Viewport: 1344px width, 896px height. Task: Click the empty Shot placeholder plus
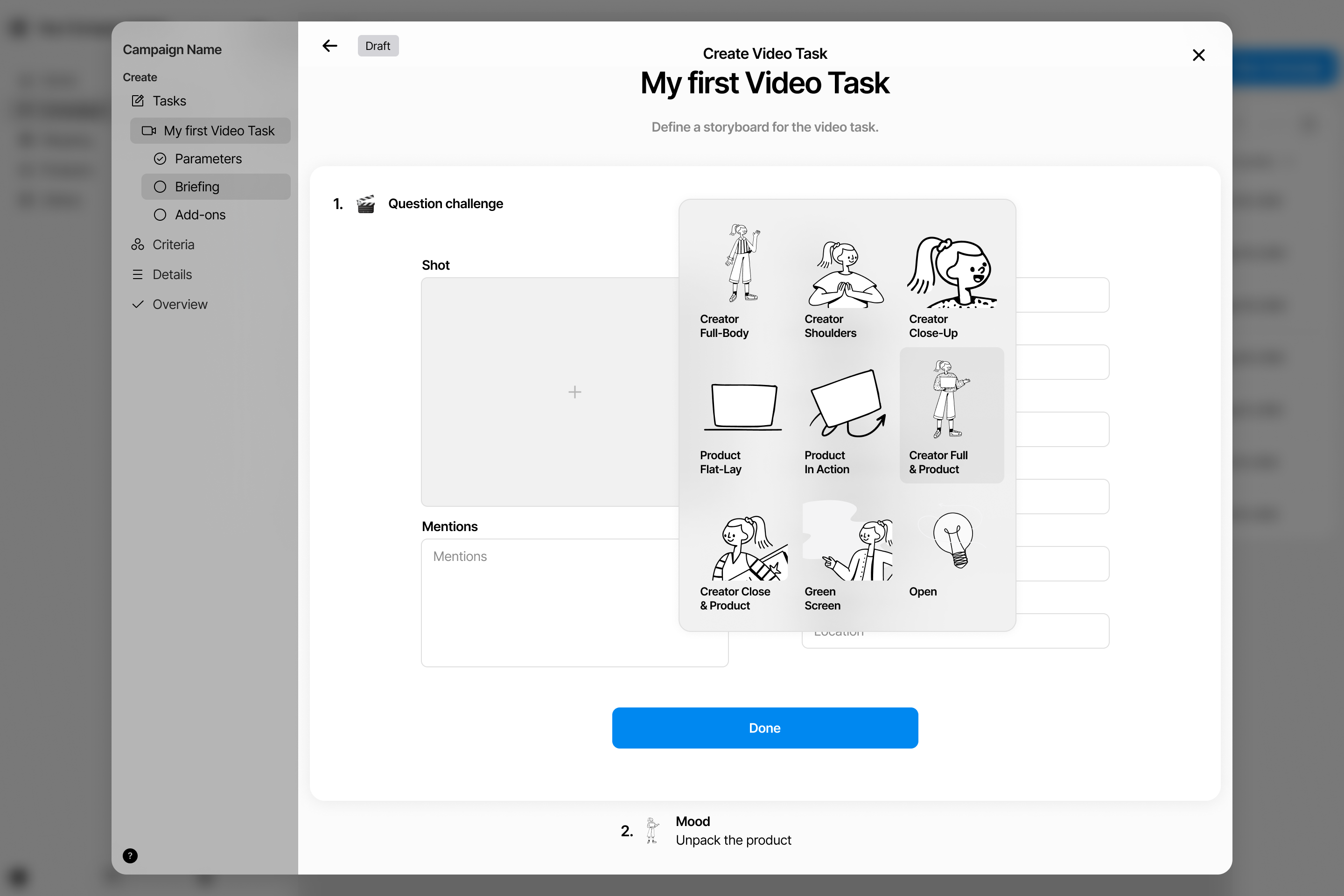click(574, 392)
